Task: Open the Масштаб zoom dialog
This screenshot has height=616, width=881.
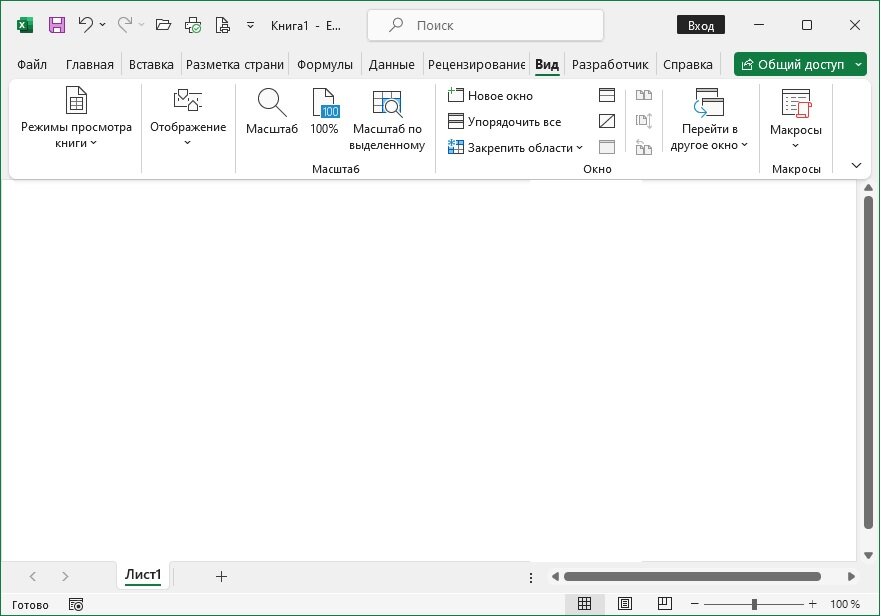Action: 272,111
